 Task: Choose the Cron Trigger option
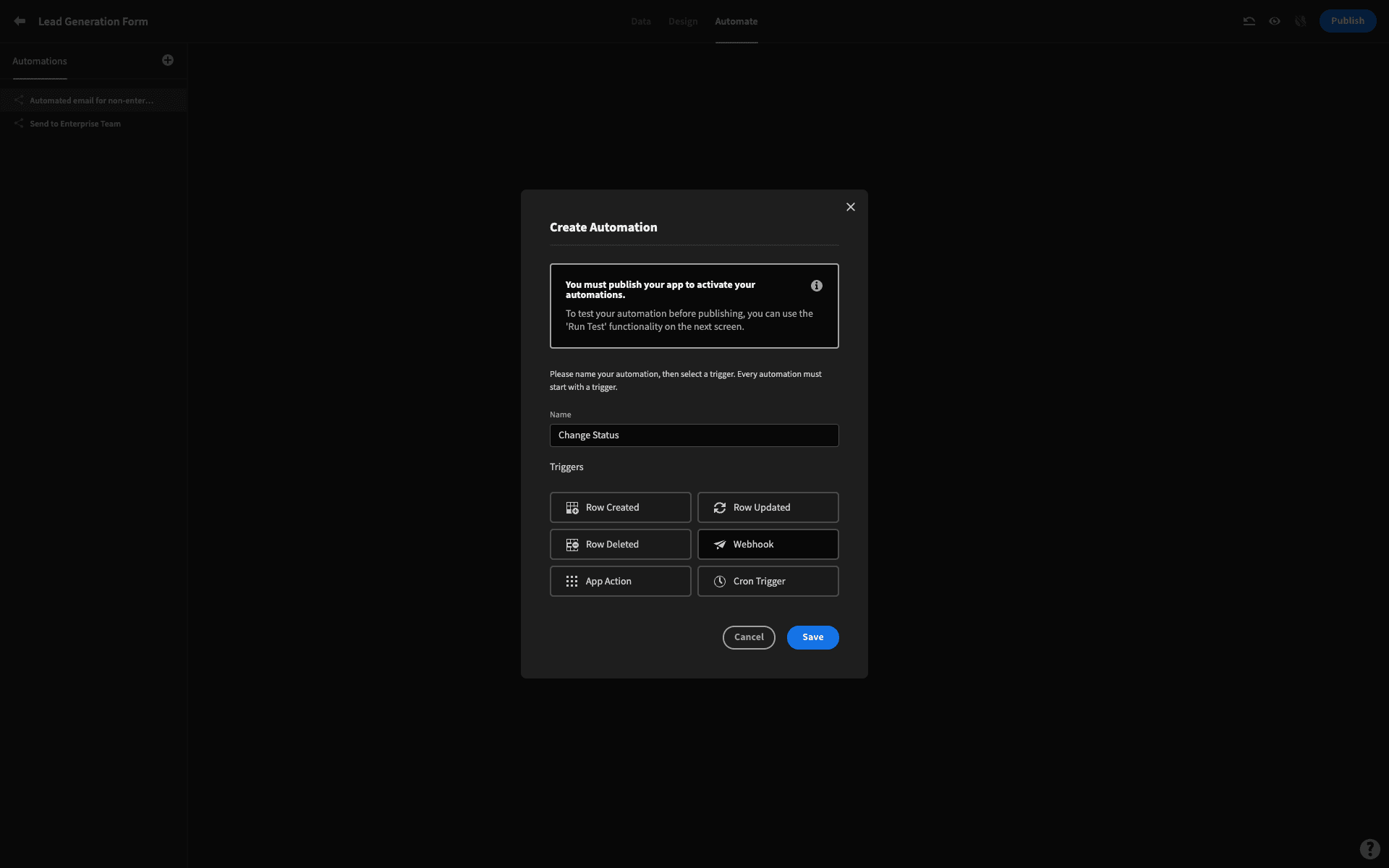point(768,582)
